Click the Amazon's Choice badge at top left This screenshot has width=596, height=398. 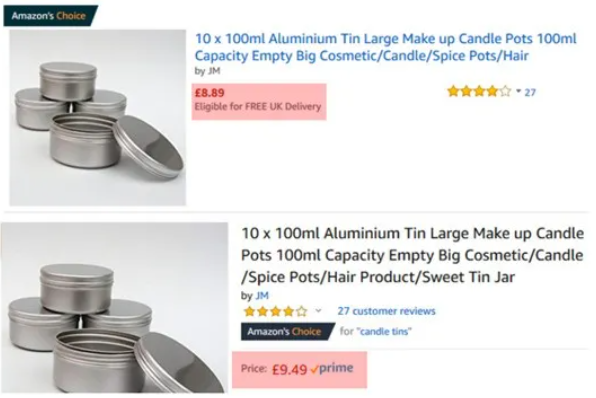pos(50,16)
